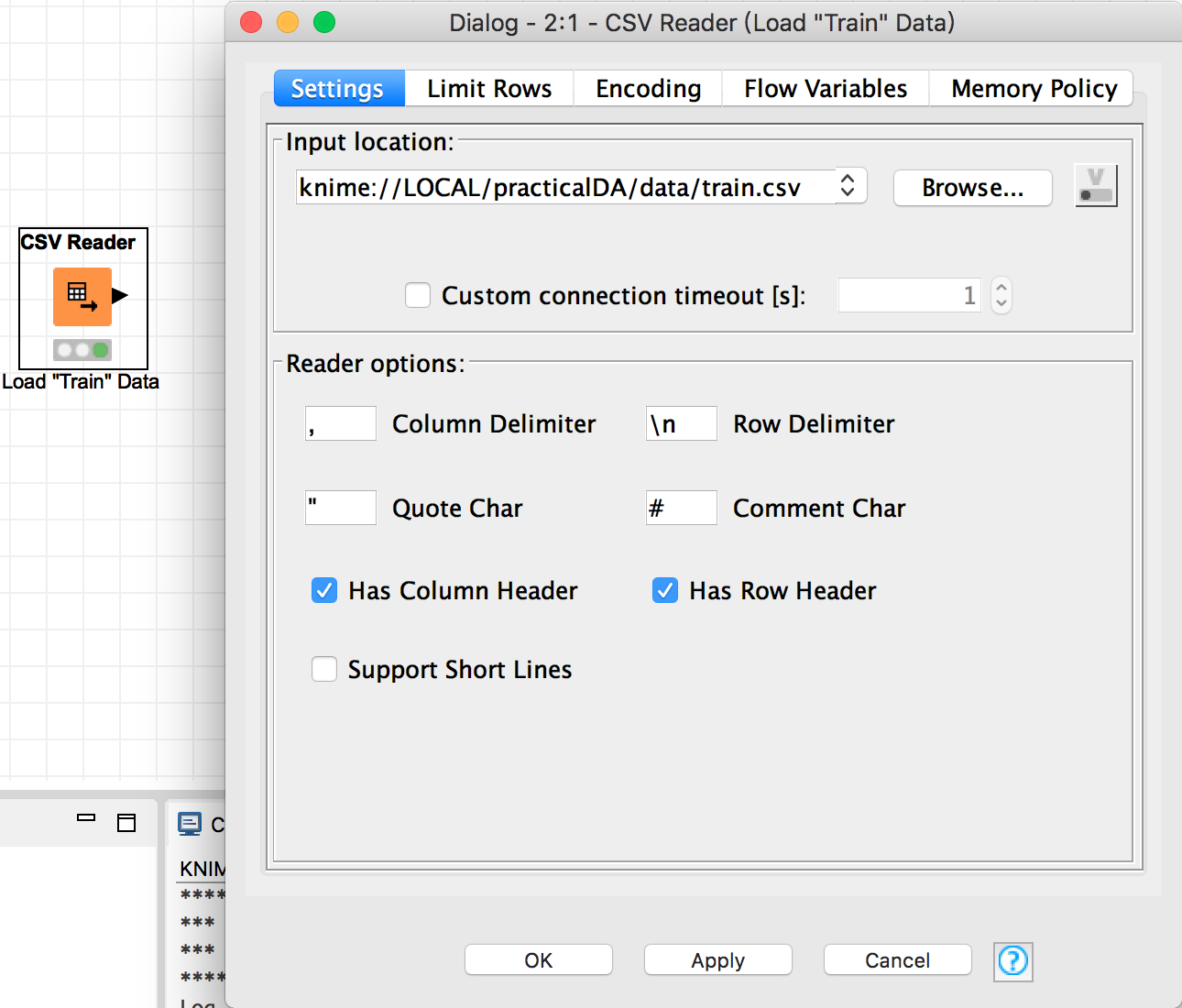
Task: Click the yellow minimize window button
Action: 288,22
